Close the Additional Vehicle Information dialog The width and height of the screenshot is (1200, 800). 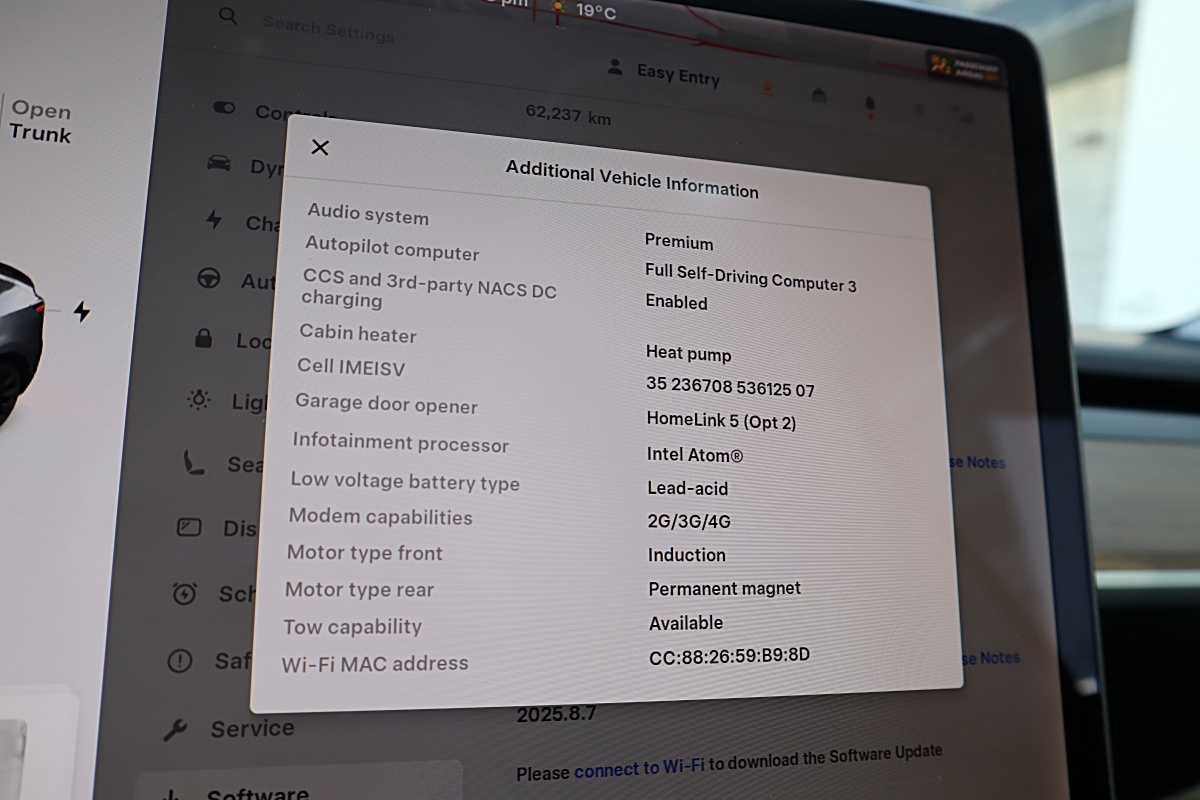[320, 148]
